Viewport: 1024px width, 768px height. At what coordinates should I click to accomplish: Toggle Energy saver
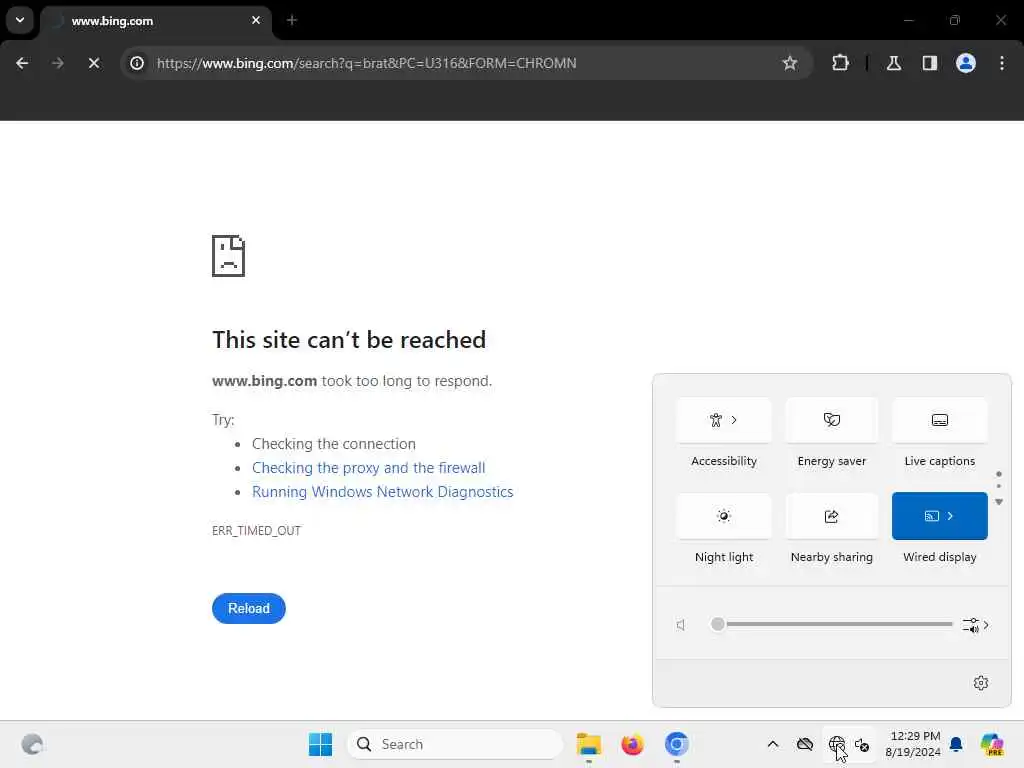pos(831,420)
